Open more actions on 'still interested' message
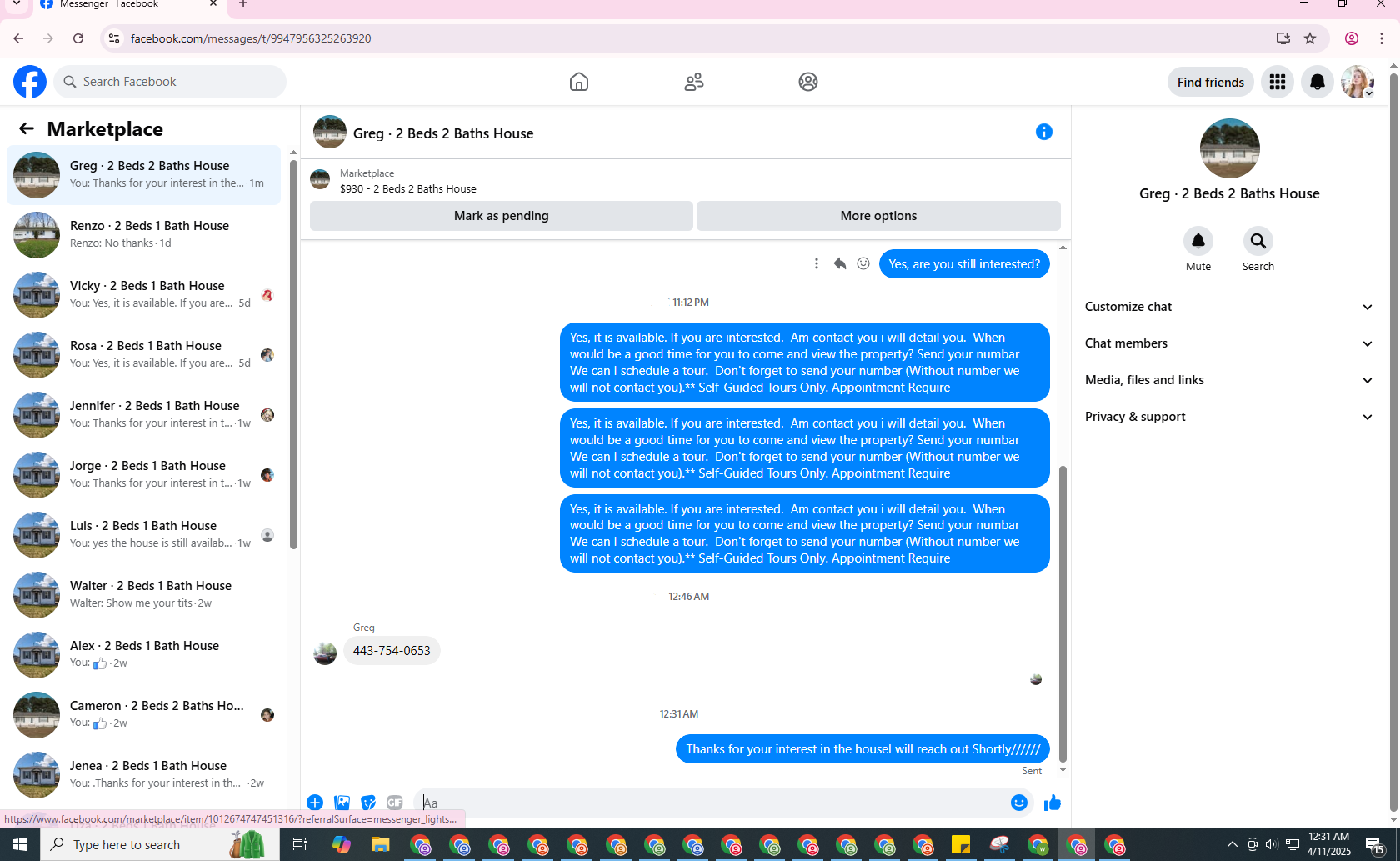 pos(817,263)
